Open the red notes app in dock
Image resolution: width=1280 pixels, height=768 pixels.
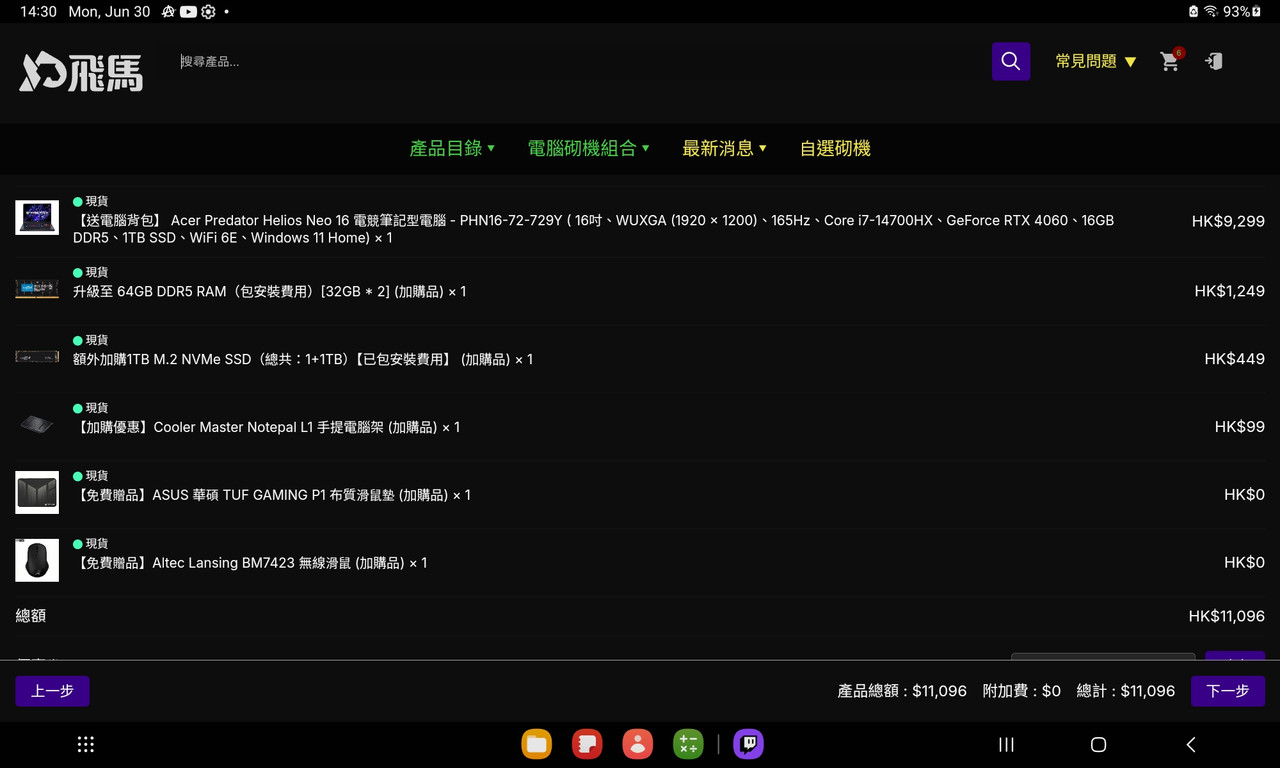point(587,744)
